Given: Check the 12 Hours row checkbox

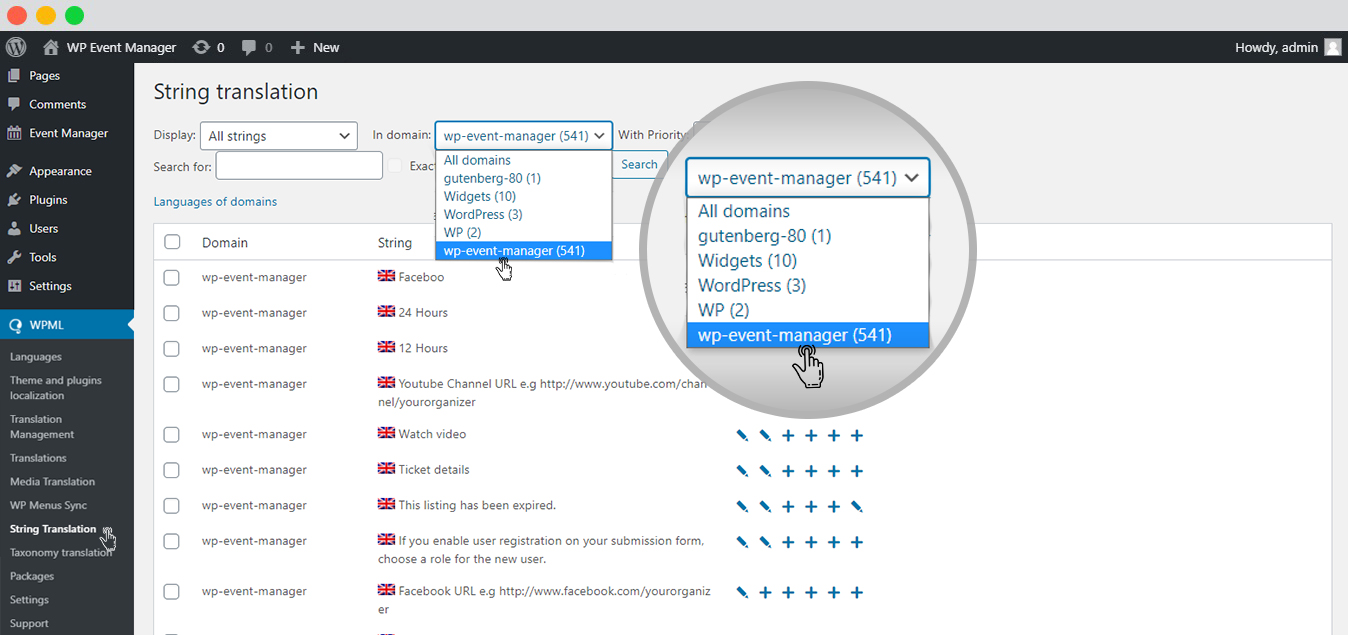Looking at the screenshot, I should coord(172,348).
